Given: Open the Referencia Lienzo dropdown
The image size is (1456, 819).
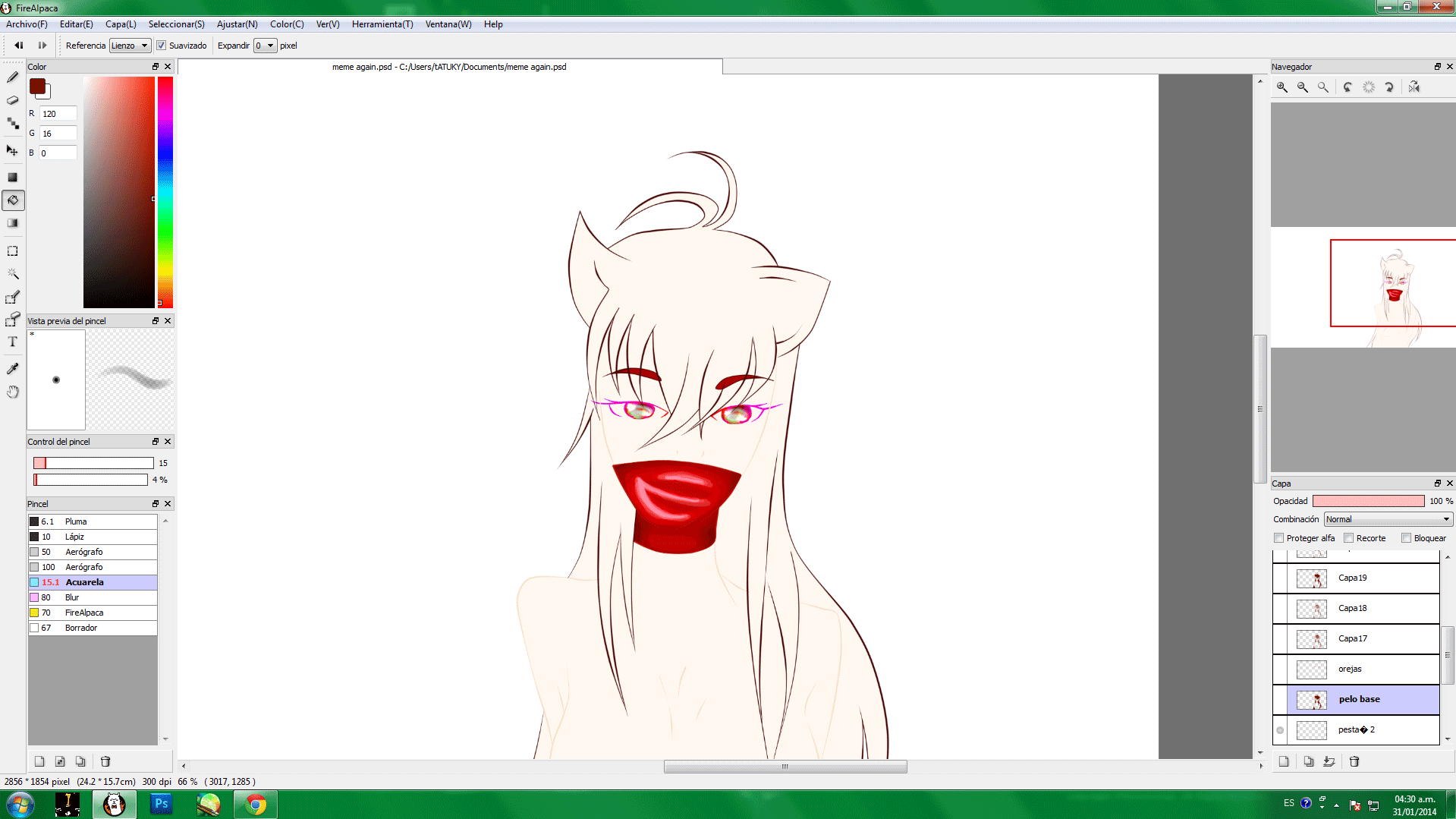Looking at the screenshot, I should pyautogui.click(x=130, y=46).
